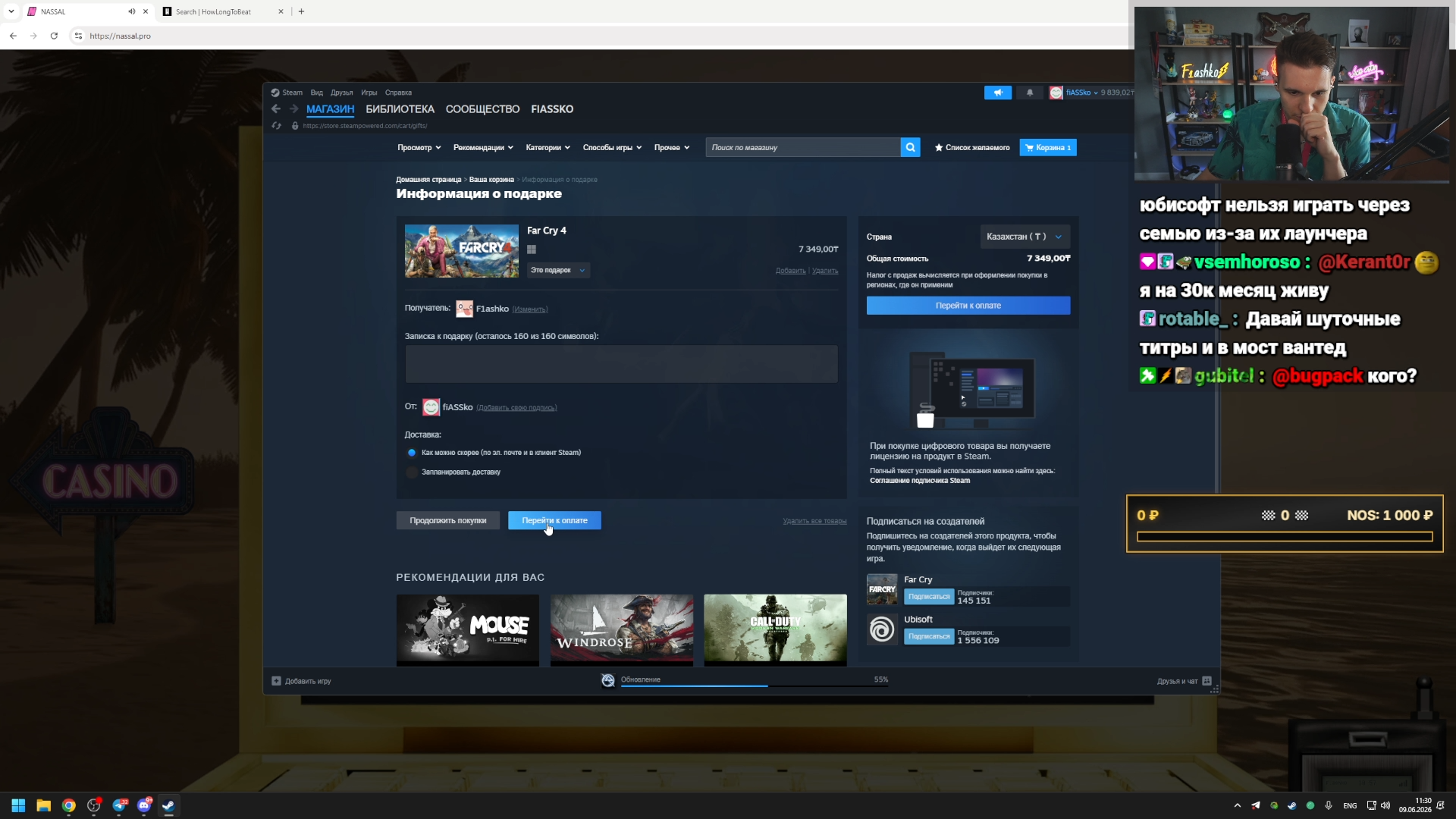The height and width of the screenshot is (819, 1456).
Task: Open the FIASSKO profile tab
Action: point(552,109)
